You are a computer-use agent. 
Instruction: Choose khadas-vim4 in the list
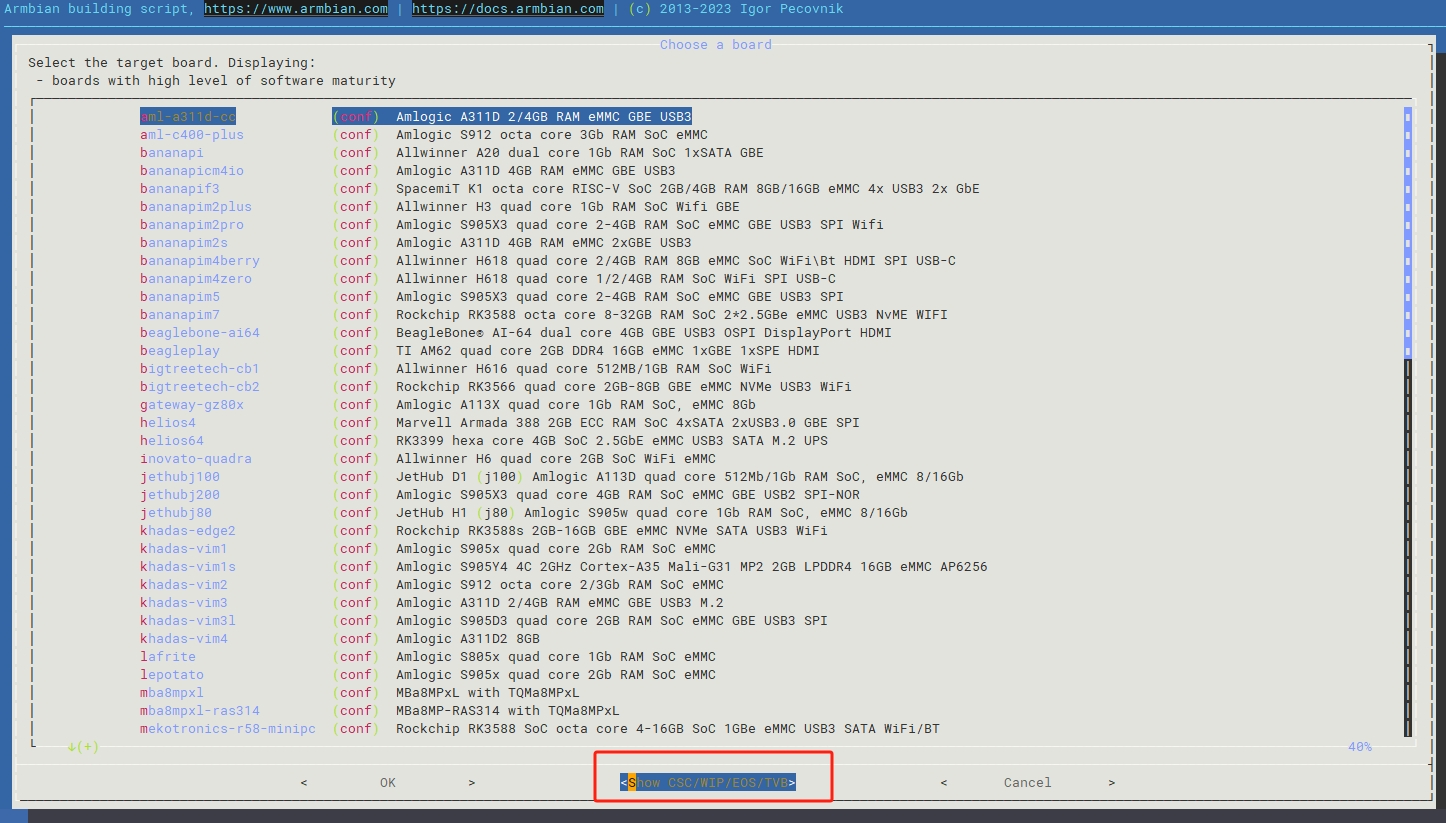tap(184, 639)
